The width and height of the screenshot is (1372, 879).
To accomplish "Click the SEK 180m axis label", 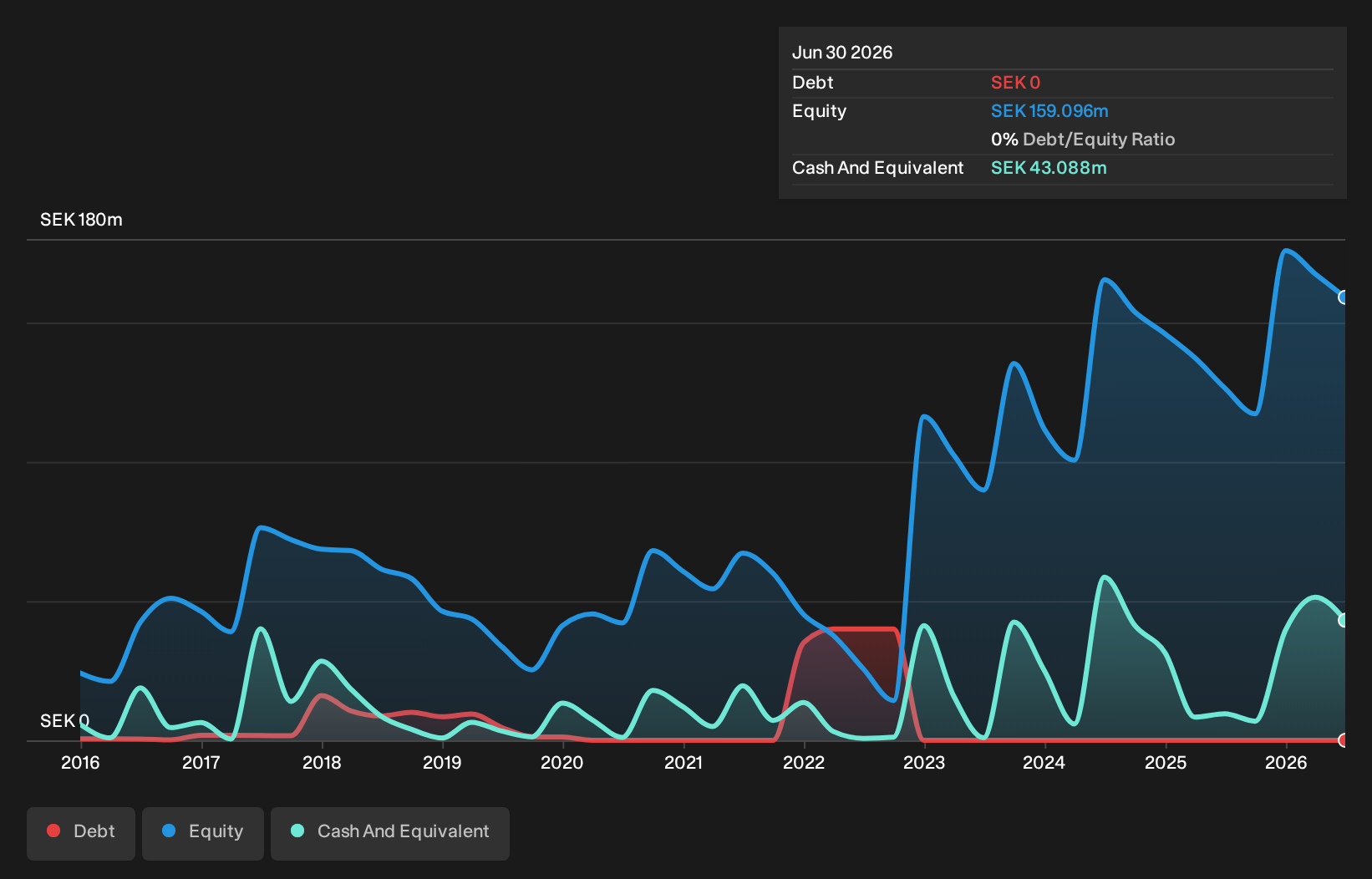I will point(81,220).
